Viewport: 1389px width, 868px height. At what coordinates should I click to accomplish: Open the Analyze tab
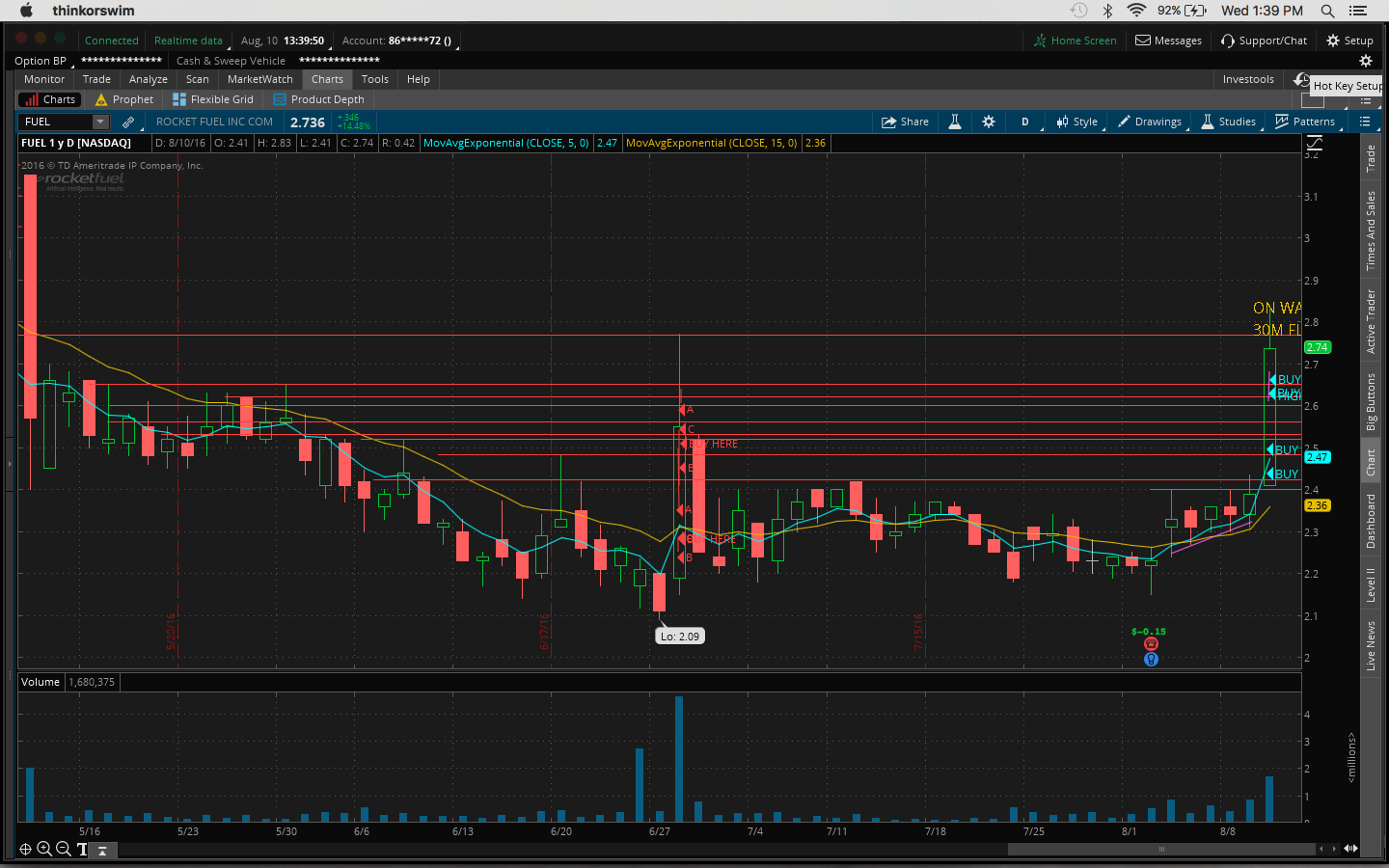[x=149, y=79]
